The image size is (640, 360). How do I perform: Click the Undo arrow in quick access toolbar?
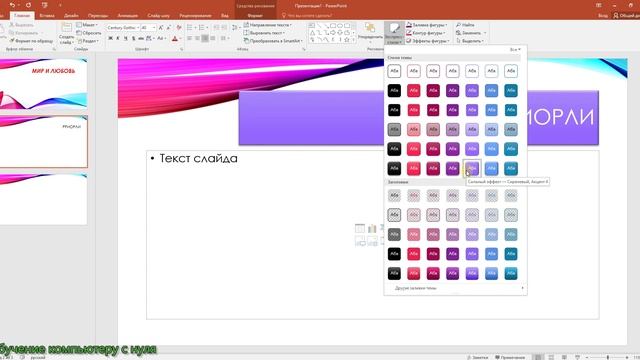[12, 5]
